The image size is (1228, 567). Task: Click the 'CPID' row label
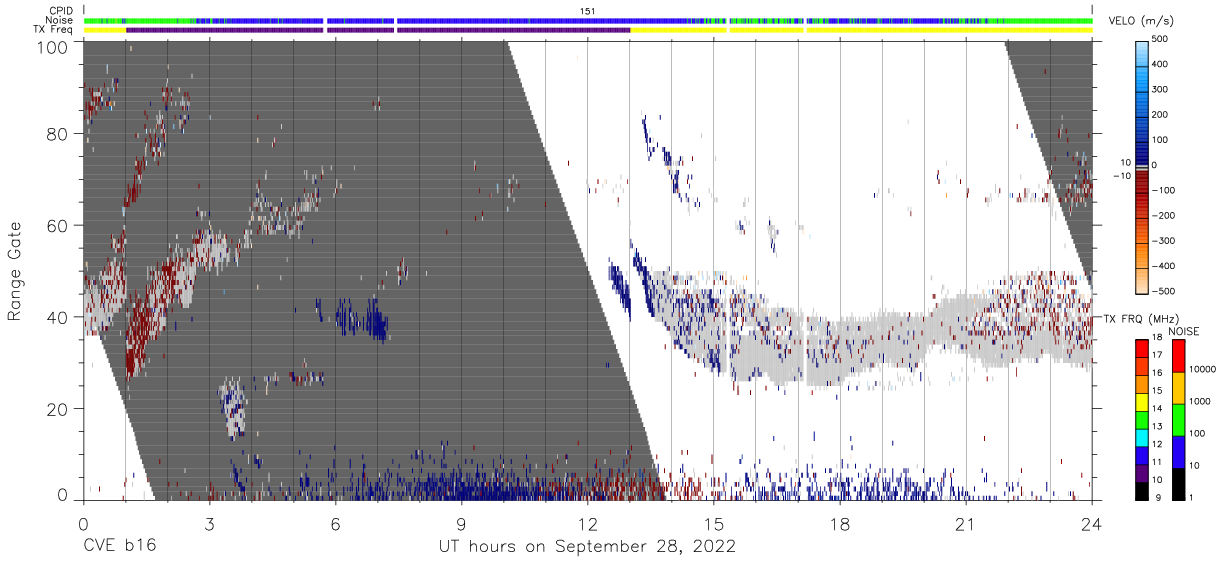pos(62,11)
